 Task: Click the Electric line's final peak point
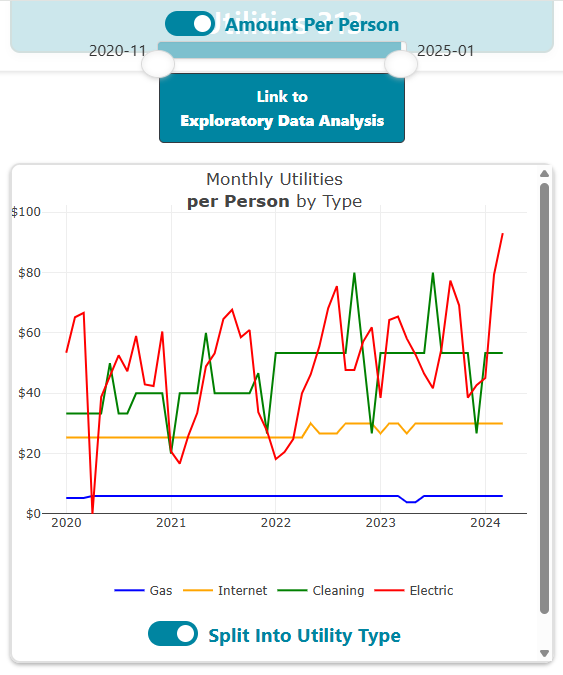tap(502, 234)
